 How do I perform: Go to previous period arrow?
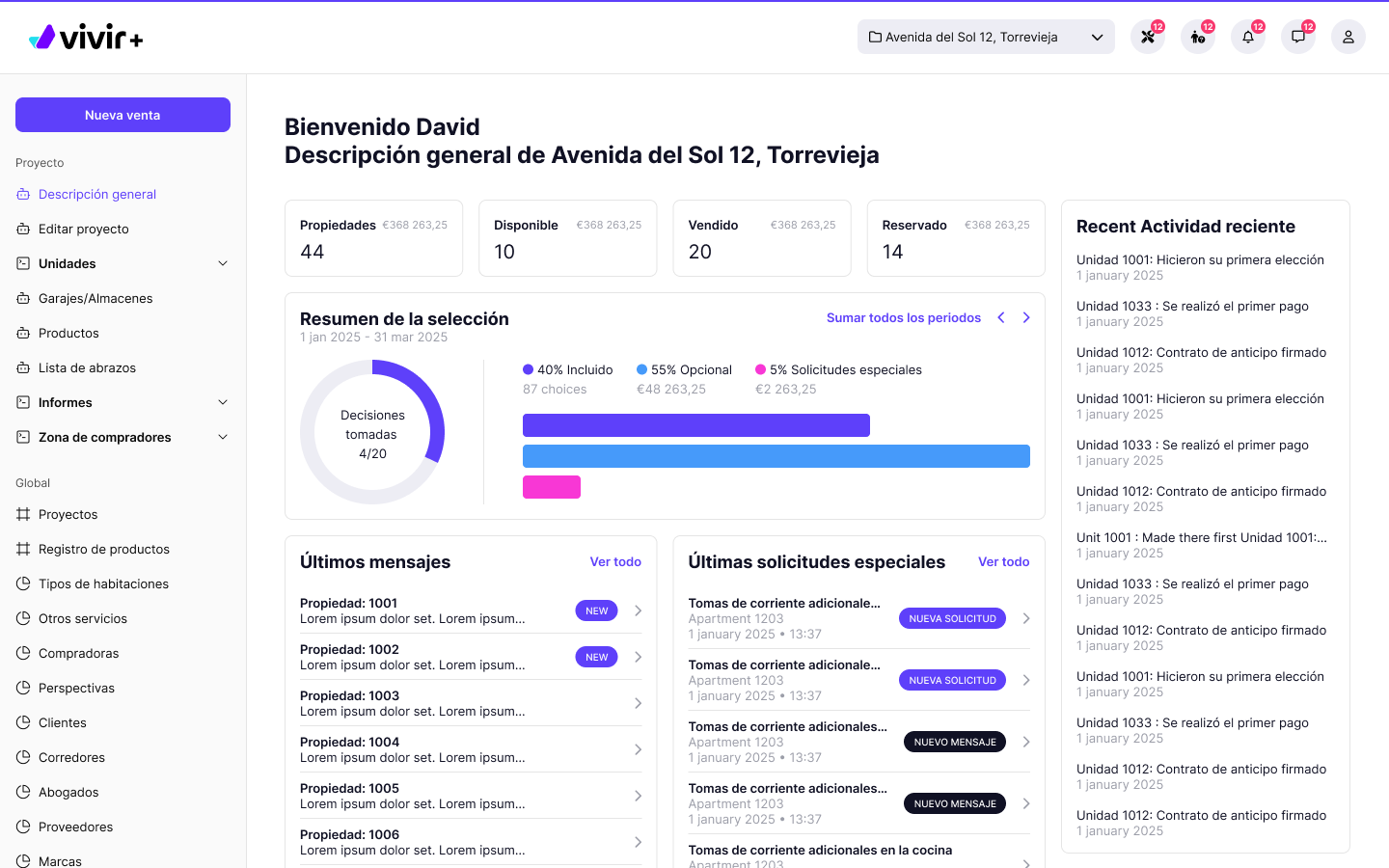click(1001, 317)
